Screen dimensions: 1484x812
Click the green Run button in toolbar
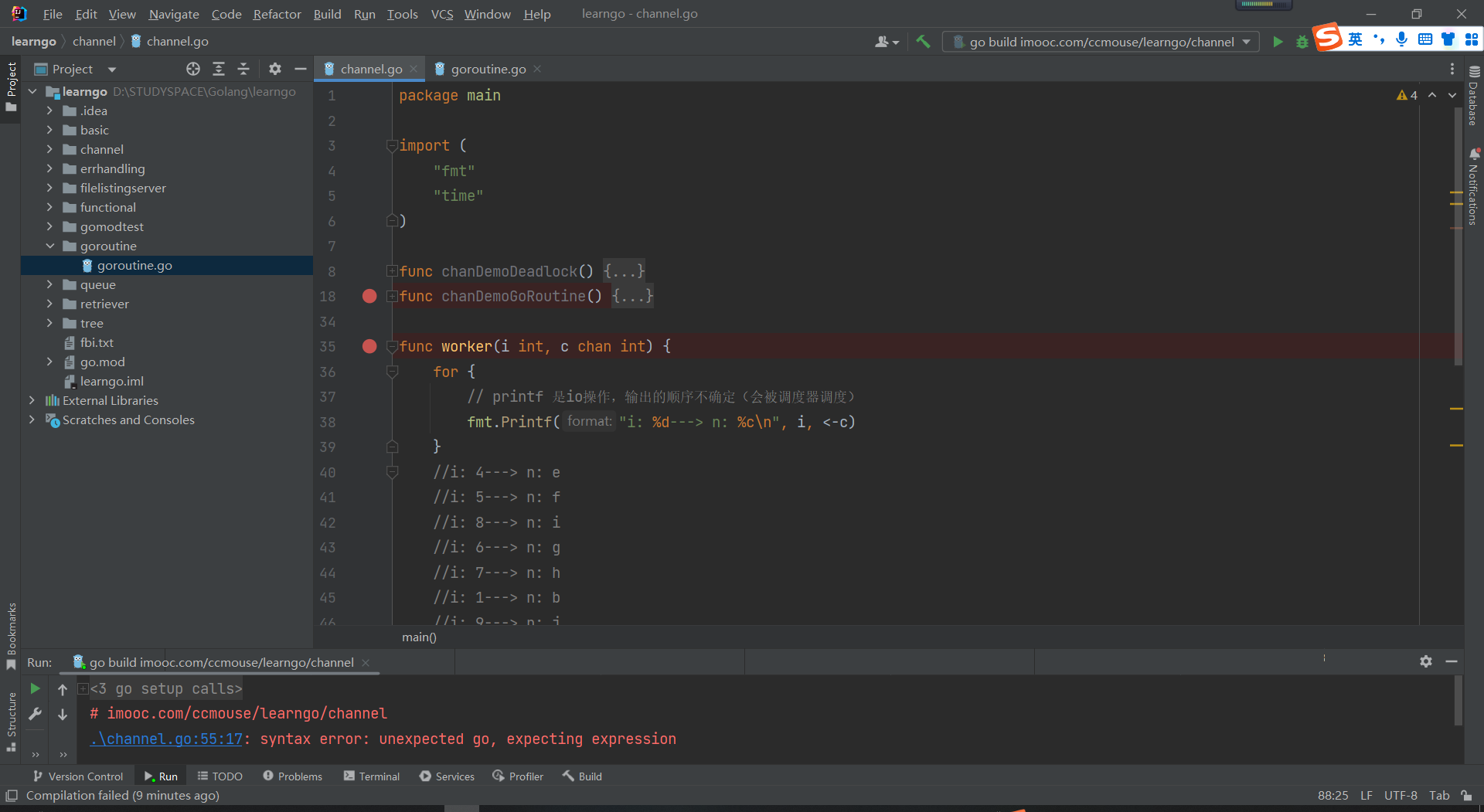point(1278,42)
